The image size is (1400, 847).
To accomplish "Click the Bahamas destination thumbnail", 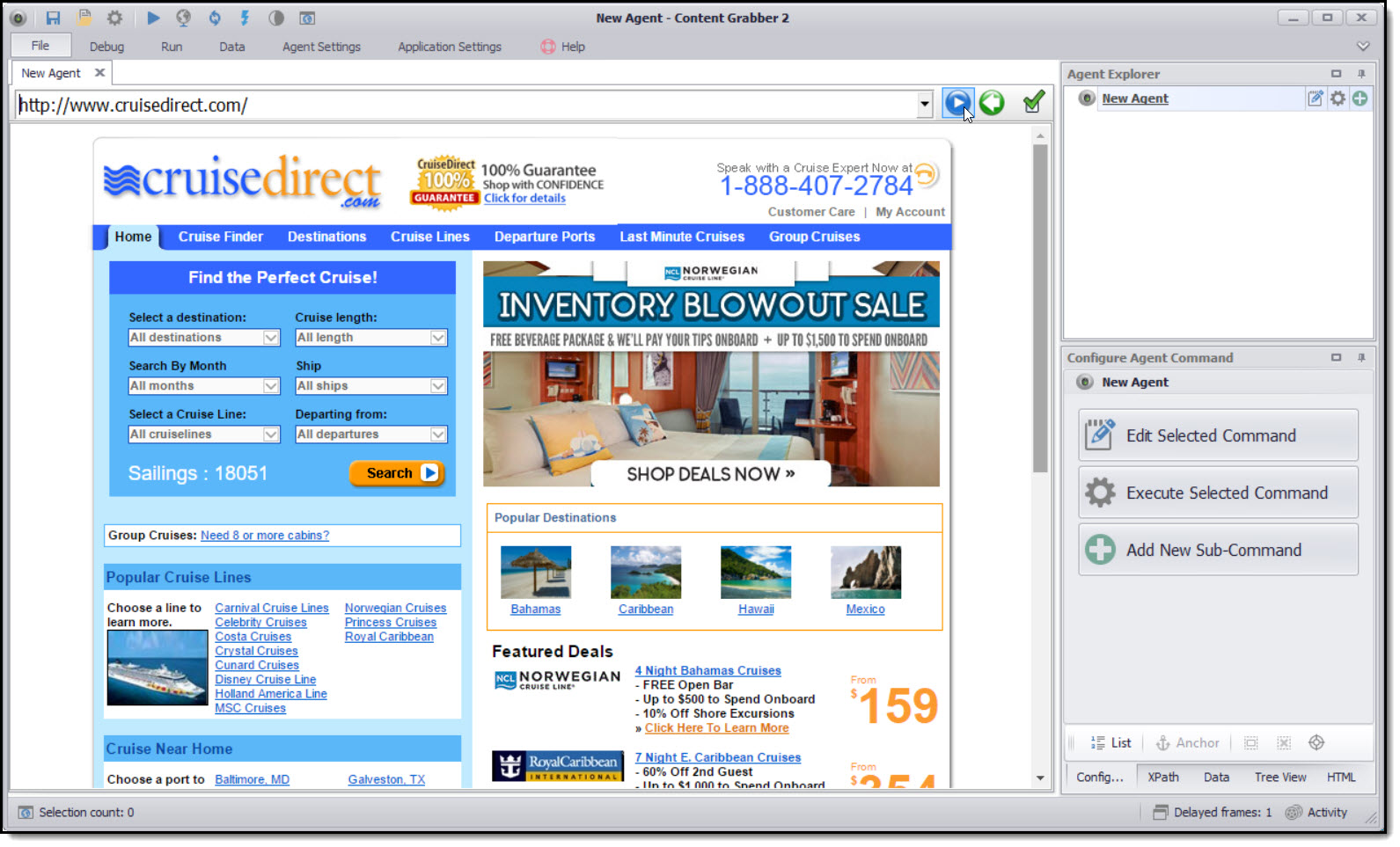I will 535,573.
